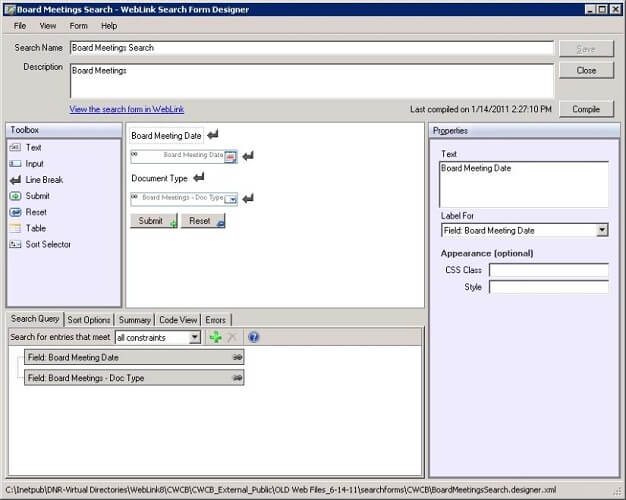Select the Sort Selector tool in Toolbox
The height and width of the screenshot is (500, 626).
pos(40,244)
